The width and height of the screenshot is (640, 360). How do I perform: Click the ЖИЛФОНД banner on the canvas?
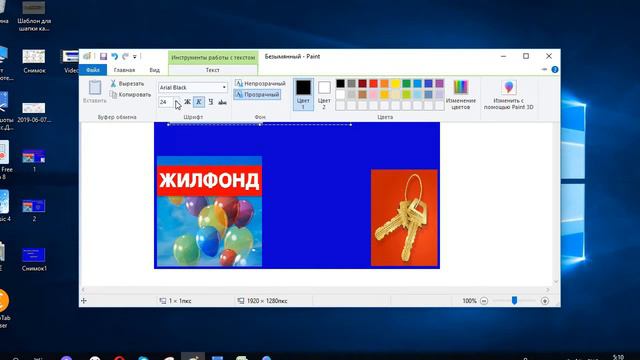coord(209,181)
